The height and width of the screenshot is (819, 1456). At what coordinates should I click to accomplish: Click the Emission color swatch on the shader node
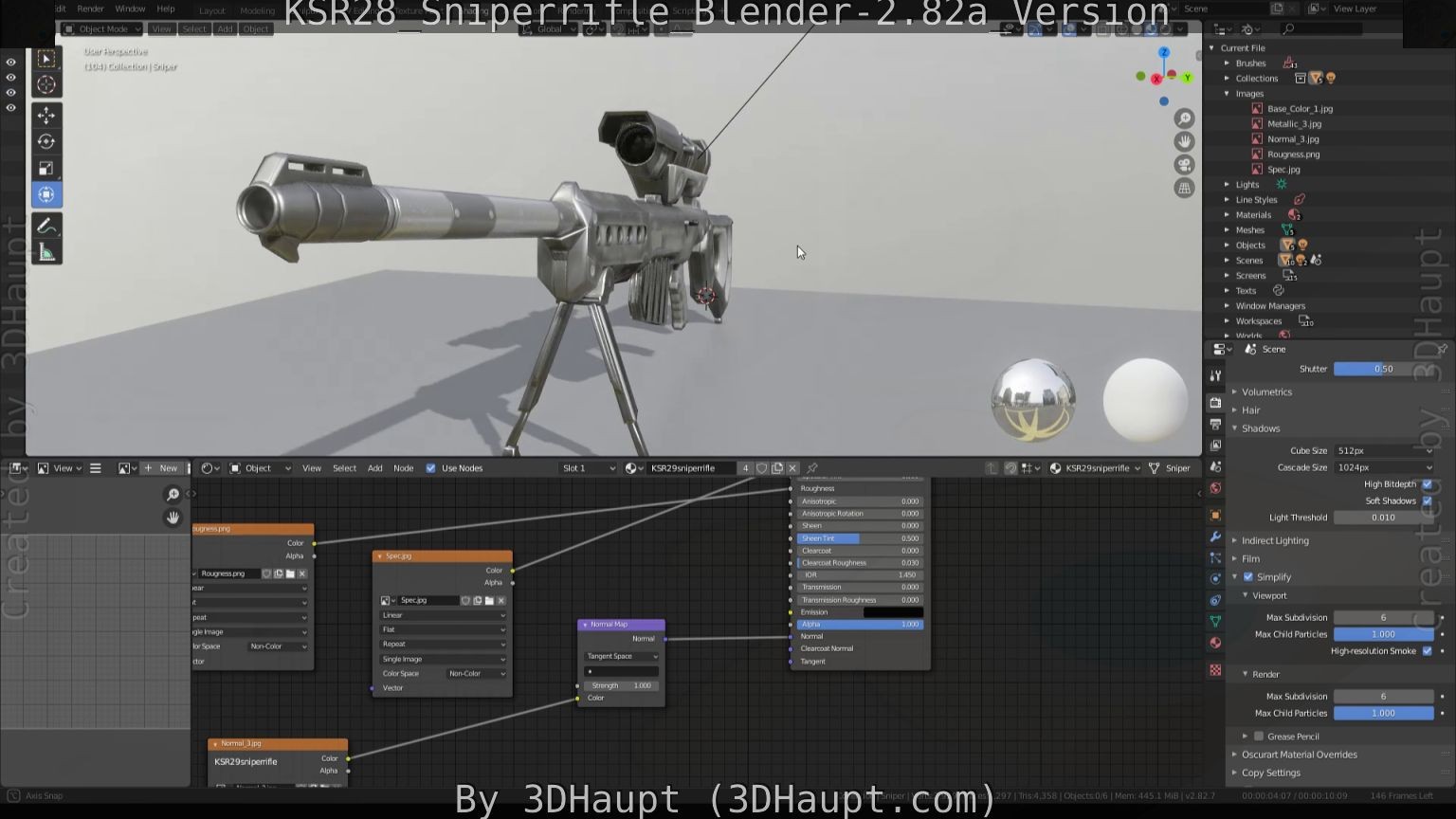891,611
